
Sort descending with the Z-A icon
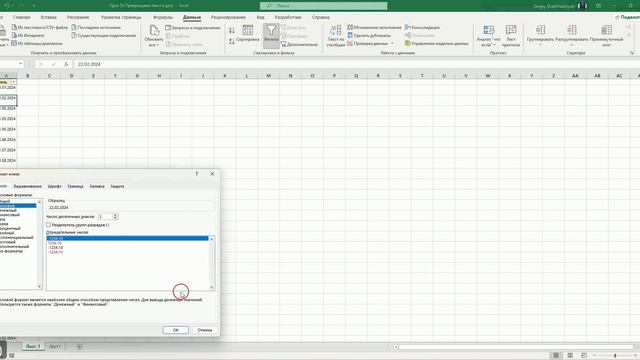(x=232, y=41)
